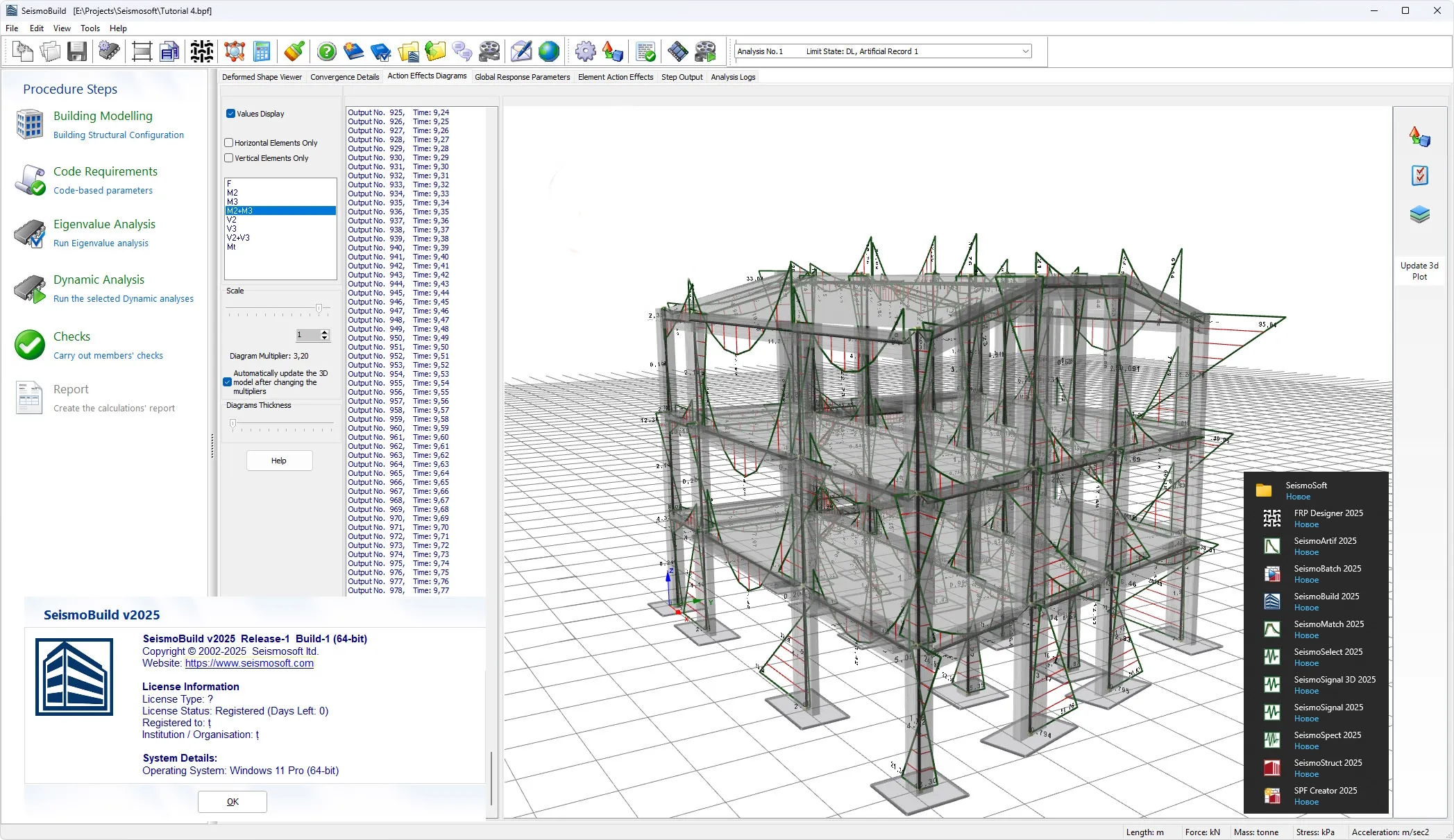Go to Building Modelling procedure step
The height and width of the screenshot is (840, 1454).
coord(103,116)
